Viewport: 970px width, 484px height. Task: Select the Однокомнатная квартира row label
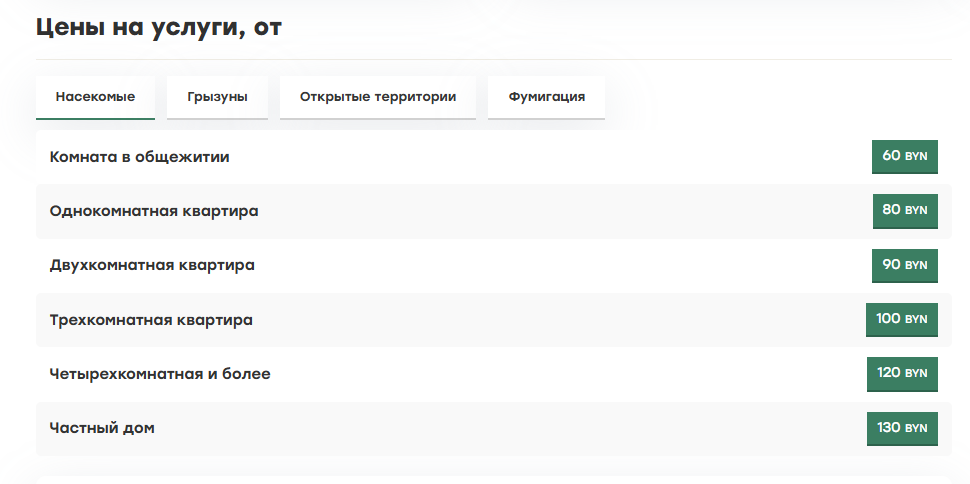[154, 211]
